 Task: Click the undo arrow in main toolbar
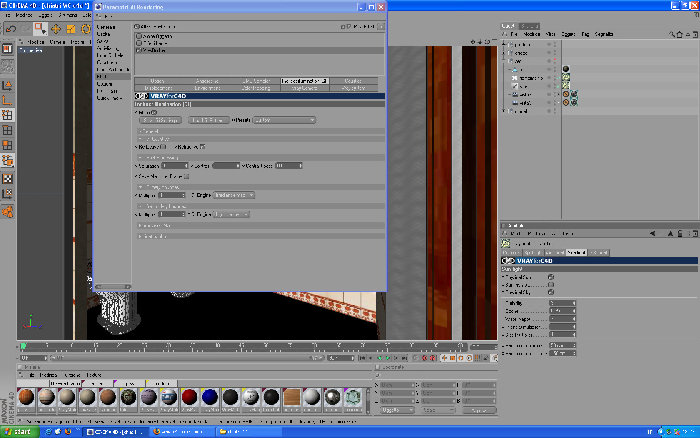[x=11, y=29]
